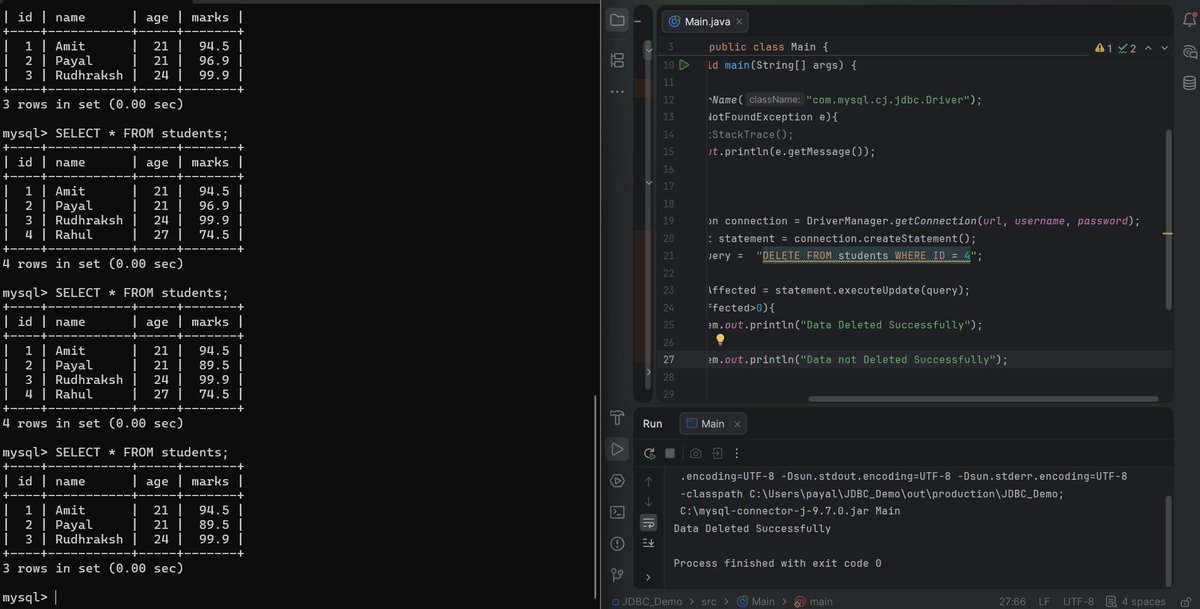Toggle soft-wrap in the Run console

(648, 522)
